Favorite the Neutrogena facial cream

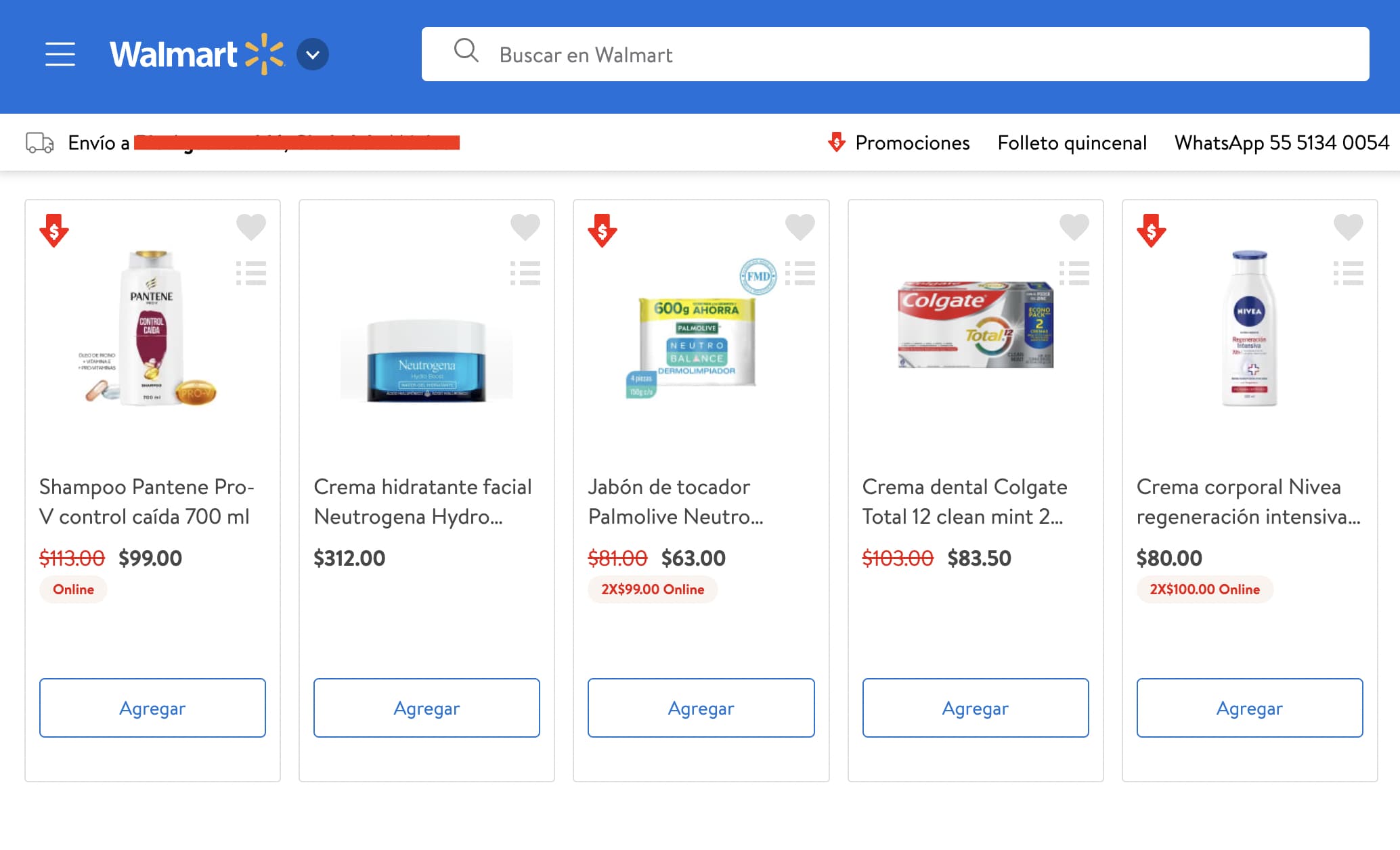(x=525, y=227)
